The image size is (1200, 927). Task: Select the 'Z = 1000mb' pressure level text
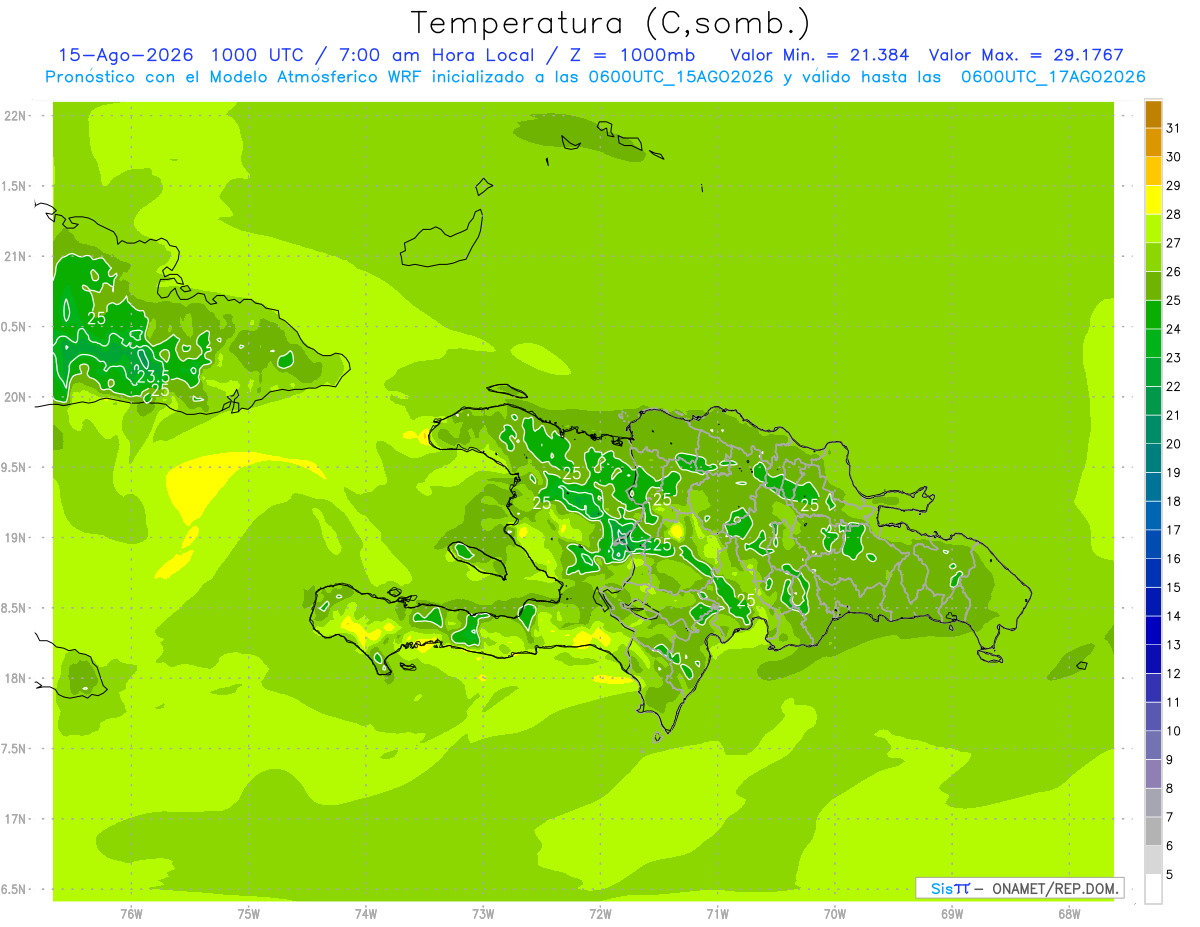(x=632, y=55)
